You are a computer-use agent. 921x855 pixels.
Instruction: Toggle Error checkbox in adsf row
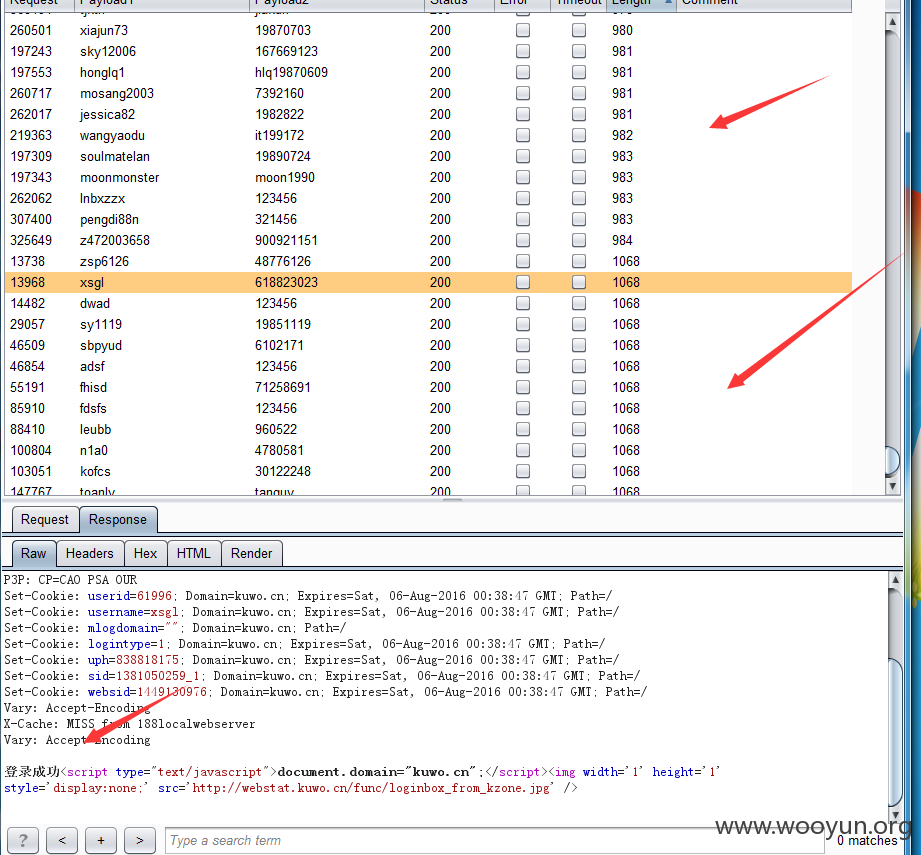coord(523,366)
